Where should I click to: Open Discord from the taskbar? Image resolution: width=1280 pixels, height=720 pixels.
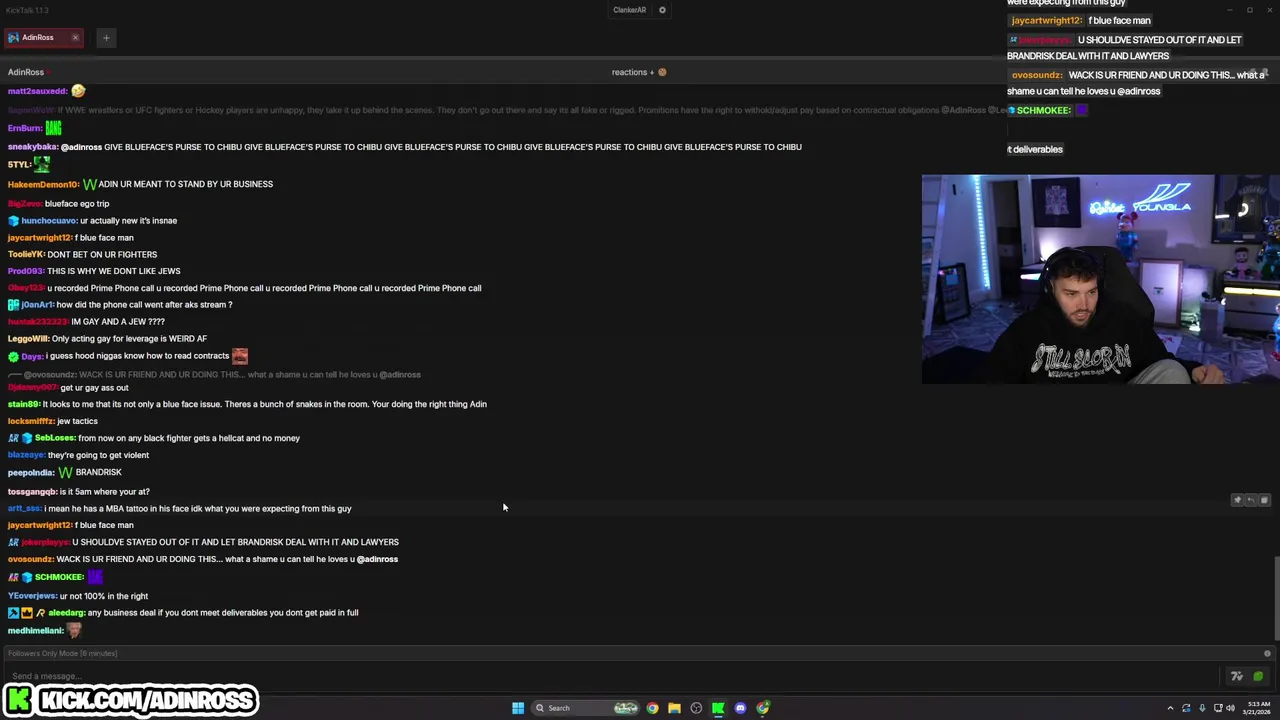(x=740, y=708)
